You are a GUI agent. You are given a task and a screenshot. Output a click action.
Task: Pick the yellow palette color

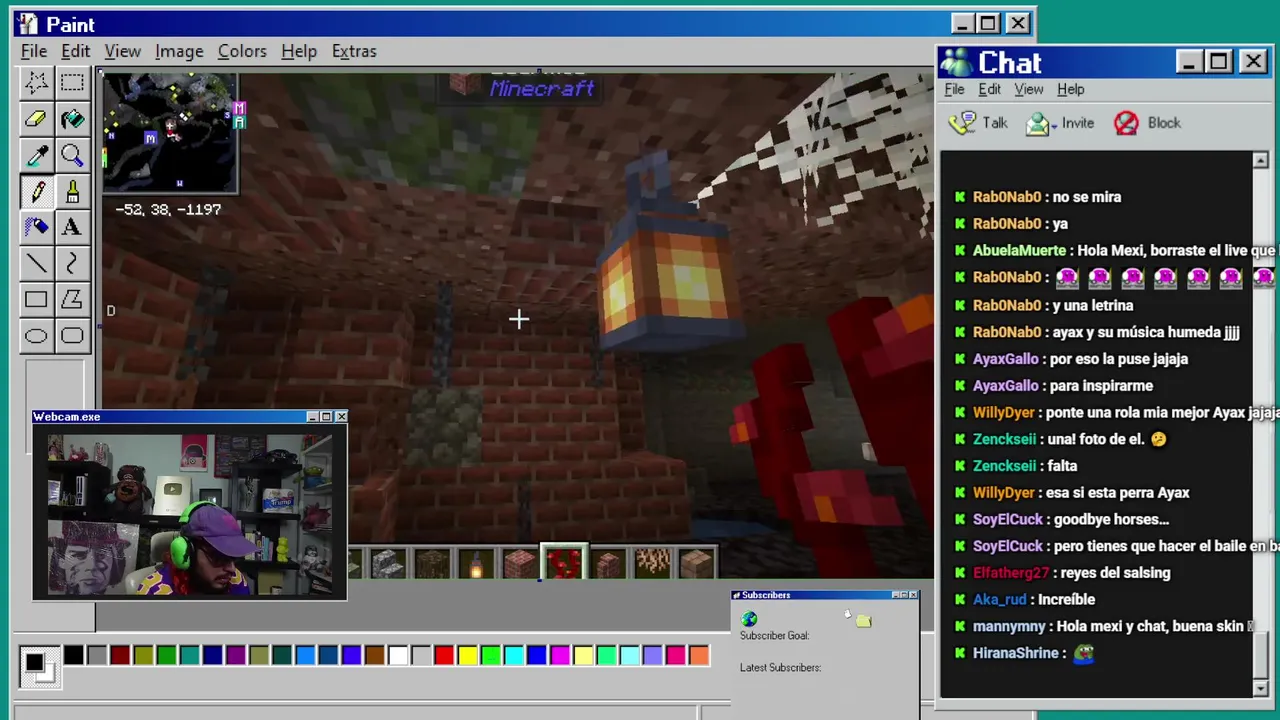pyautogui.click(x=467, y=656)
